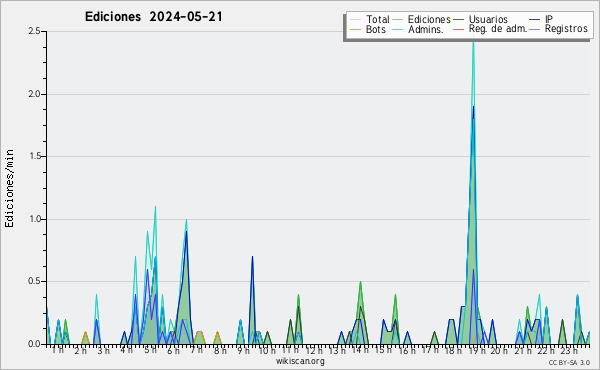Click the 'Ediciones/min' y-axis label
This screenshot has width=600, height=370.
point(9,188)
